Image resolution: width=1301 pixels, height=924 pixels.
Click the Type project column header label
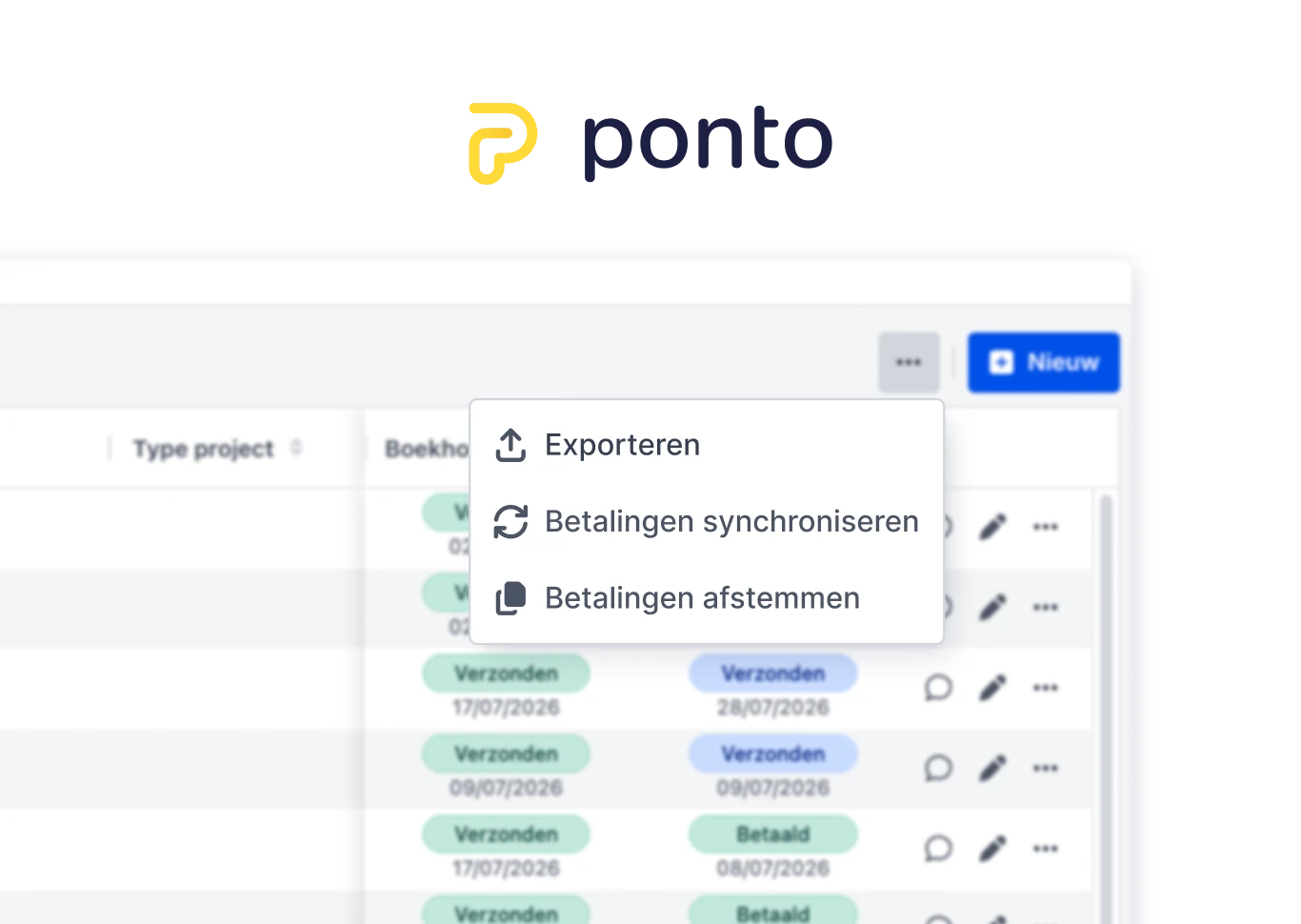coord(203,449)
